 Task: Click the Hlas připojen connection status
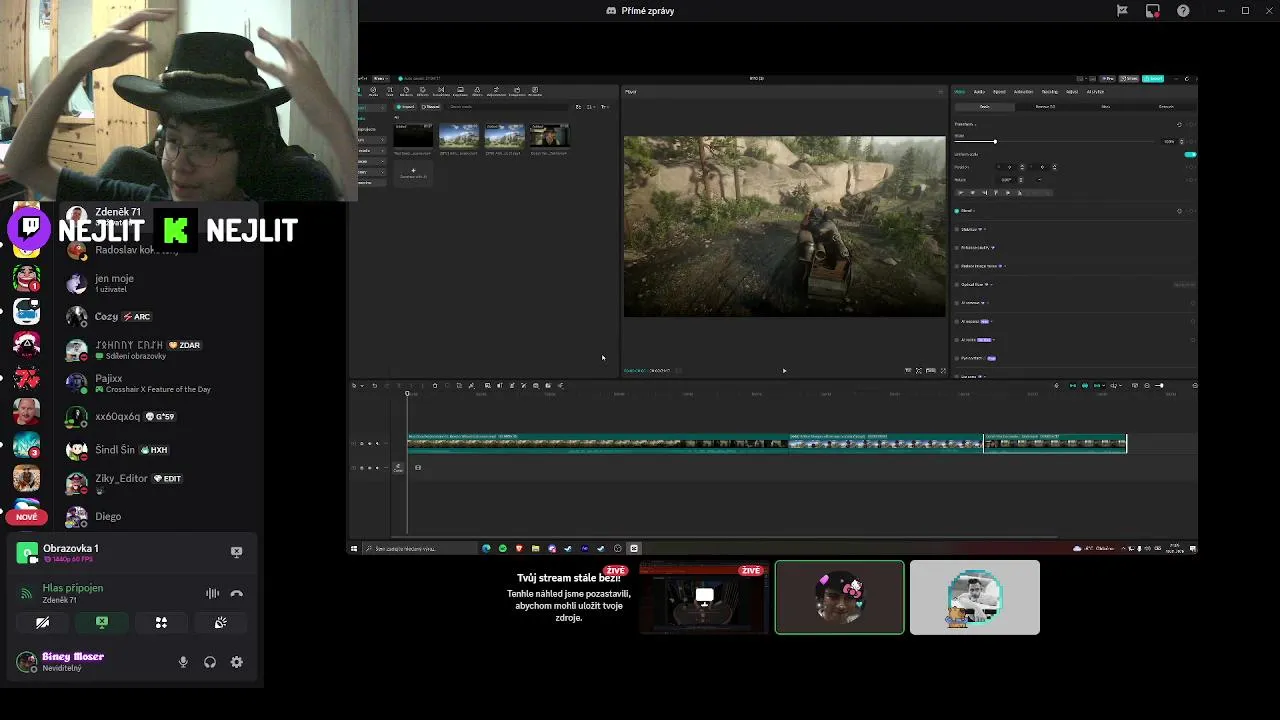pyautogui.click(x=73, y=588)
